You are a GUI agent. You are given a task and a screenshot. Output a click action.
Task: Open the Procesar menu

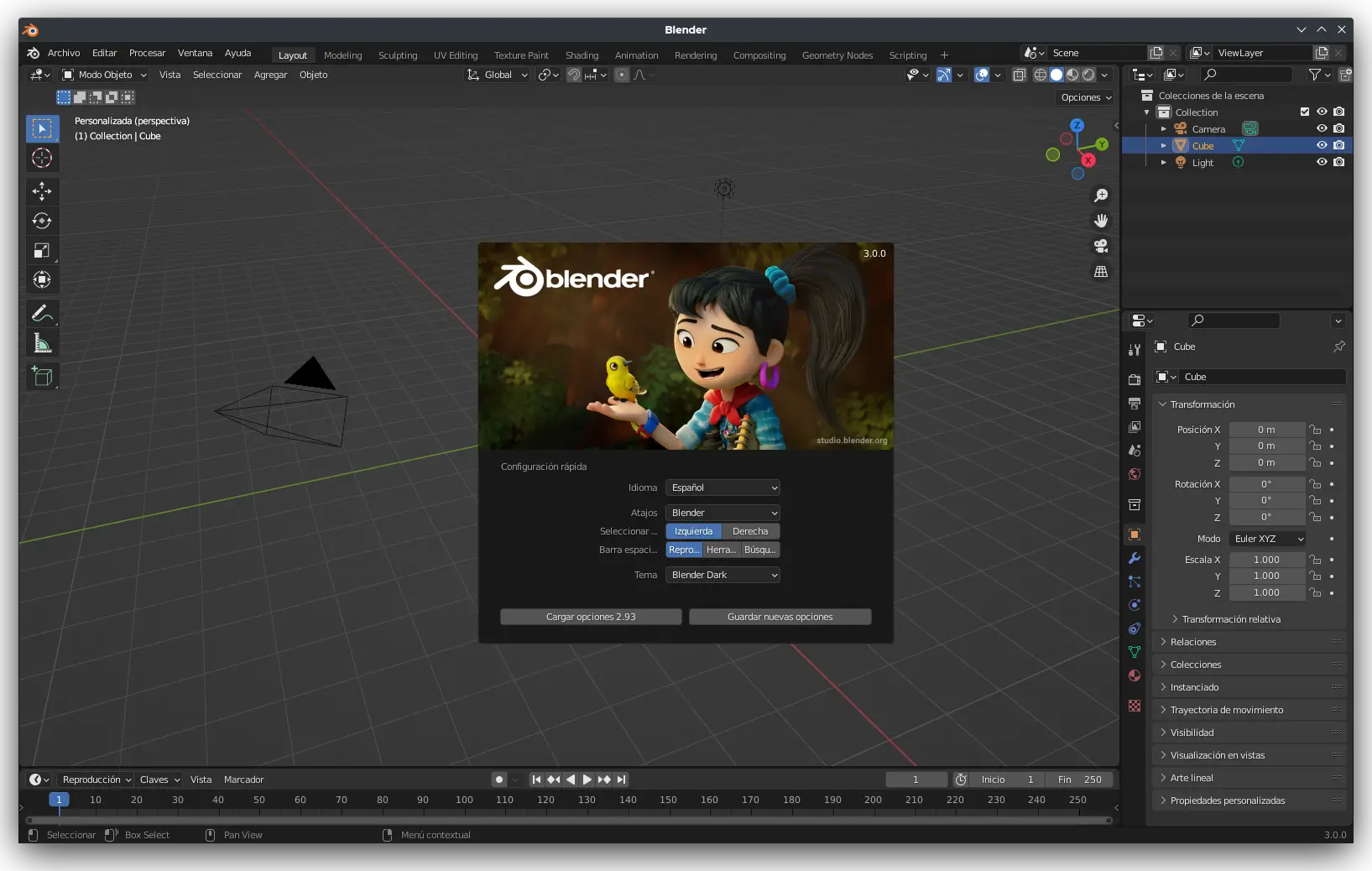(147, 53)
